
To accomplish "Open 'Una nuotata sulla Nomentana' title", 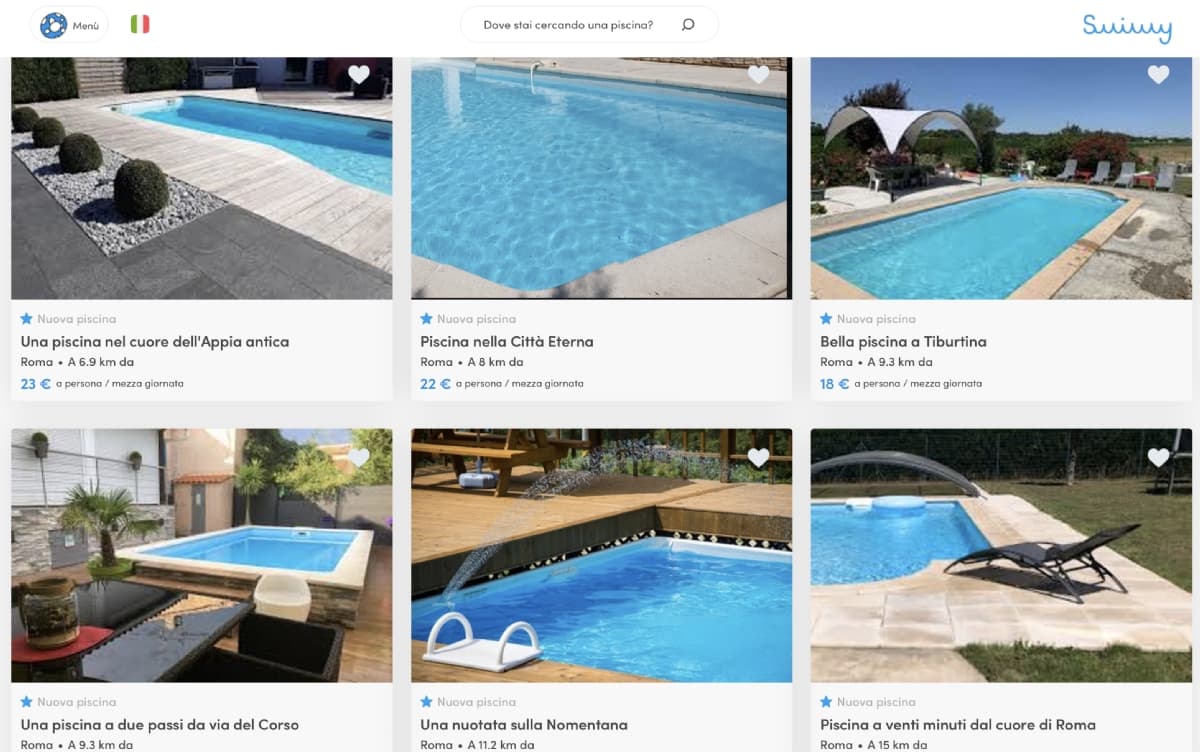I will 524,724.
